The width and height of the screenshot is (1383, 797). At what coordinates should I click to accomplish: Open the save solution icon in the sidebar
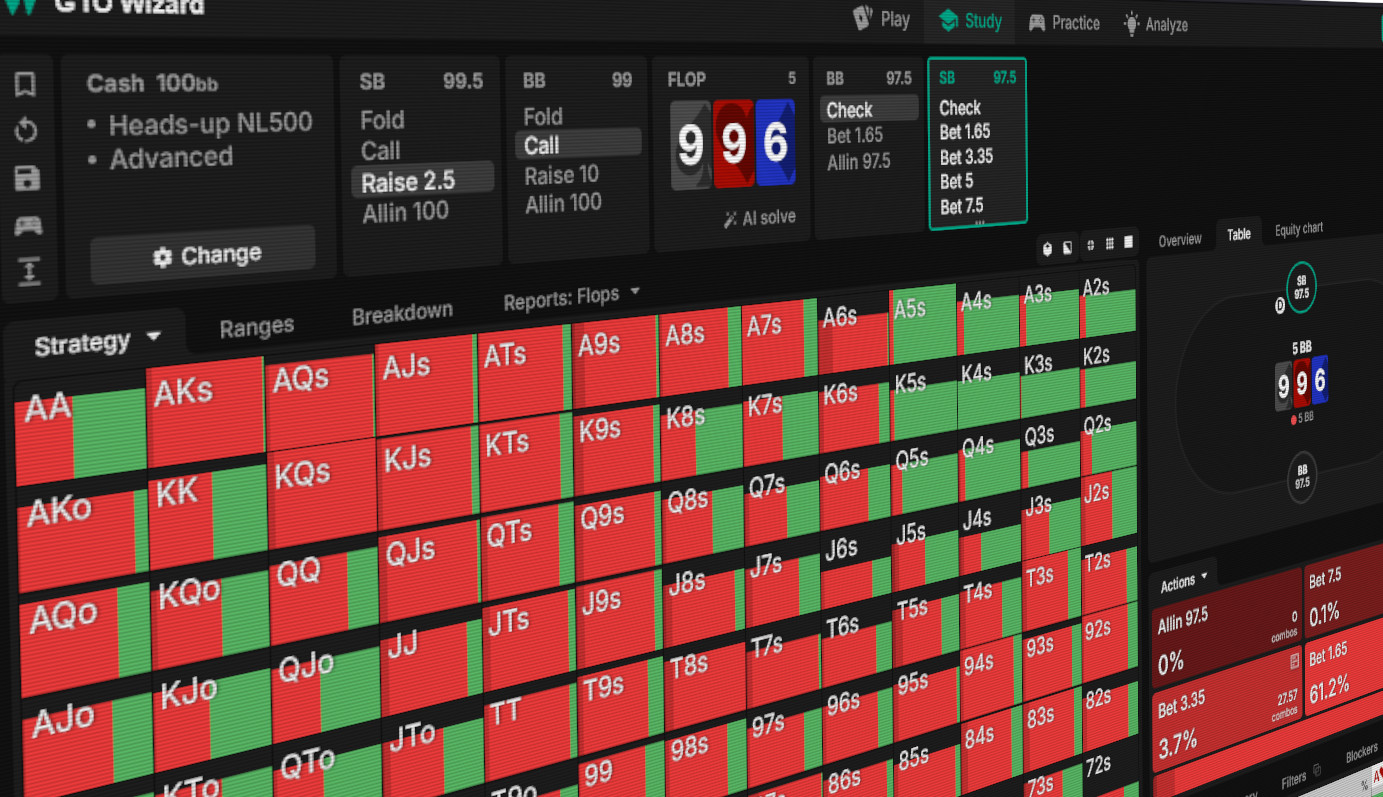click(x=27, y=178)
